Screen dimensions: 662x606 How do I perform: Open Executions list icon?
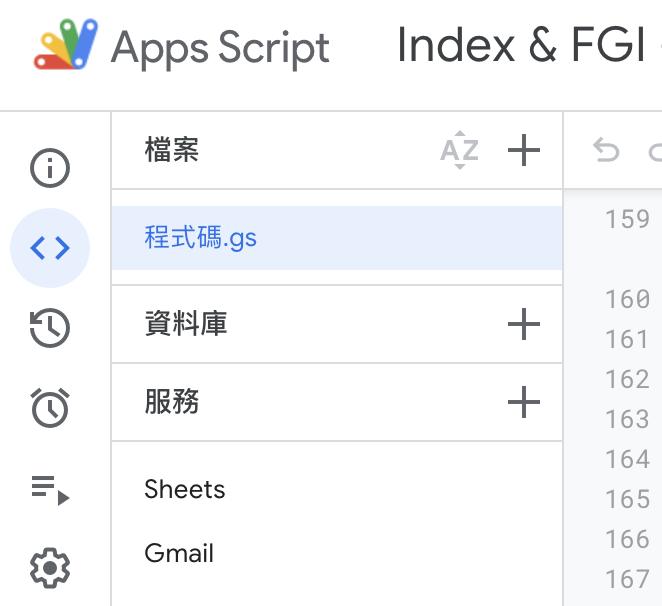(50, 489)
